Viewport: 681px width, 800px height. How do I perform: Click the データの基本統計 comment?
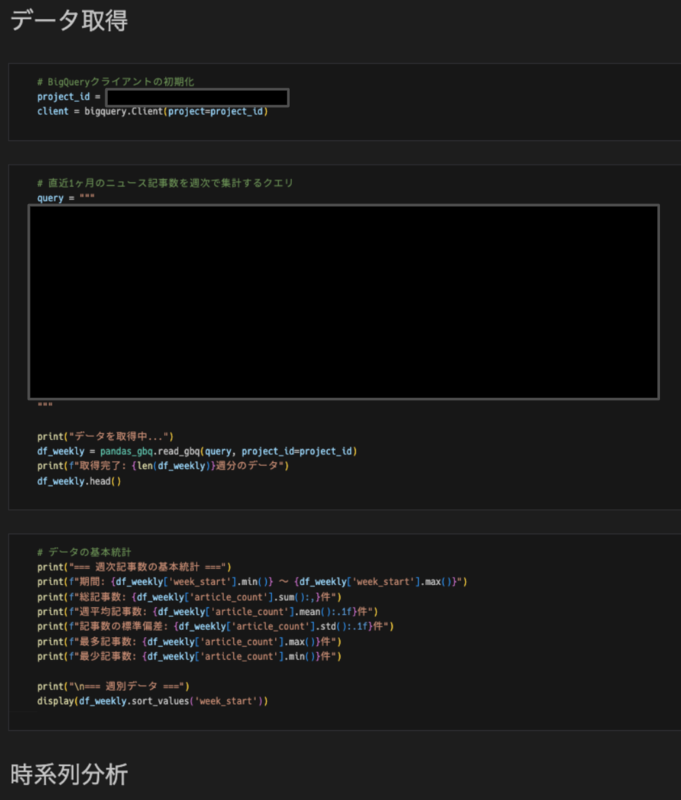coord(84,552)
